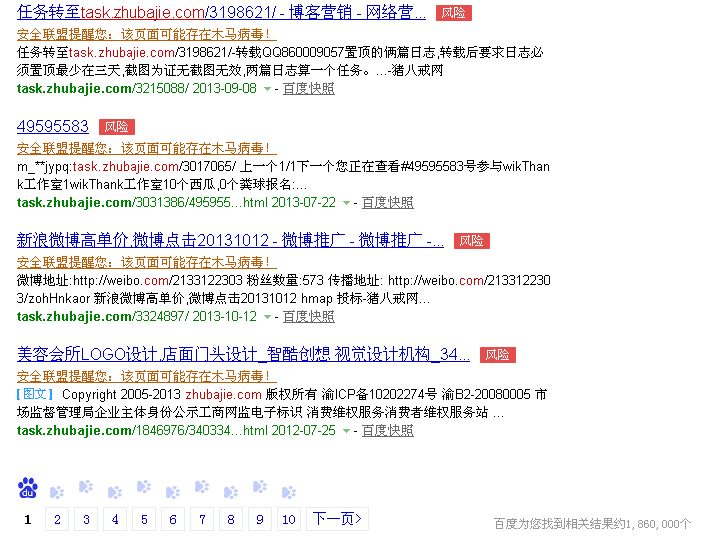This screenshot has width=707, height=541.
Task: Go to results page 7
Action: pos(202,519)
